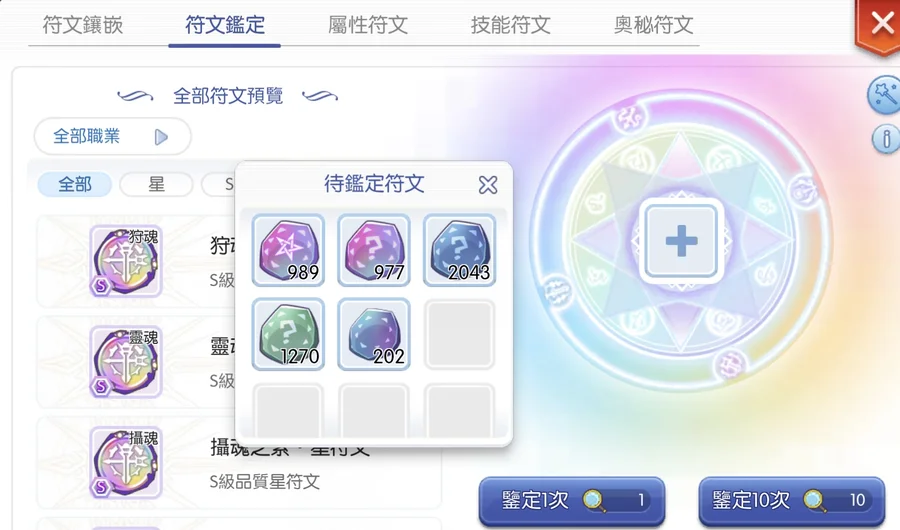The width and height of the screenshot is (900, 530).
Task: Select the blue-purple rune with count 202
Action: tap(374, 334)
